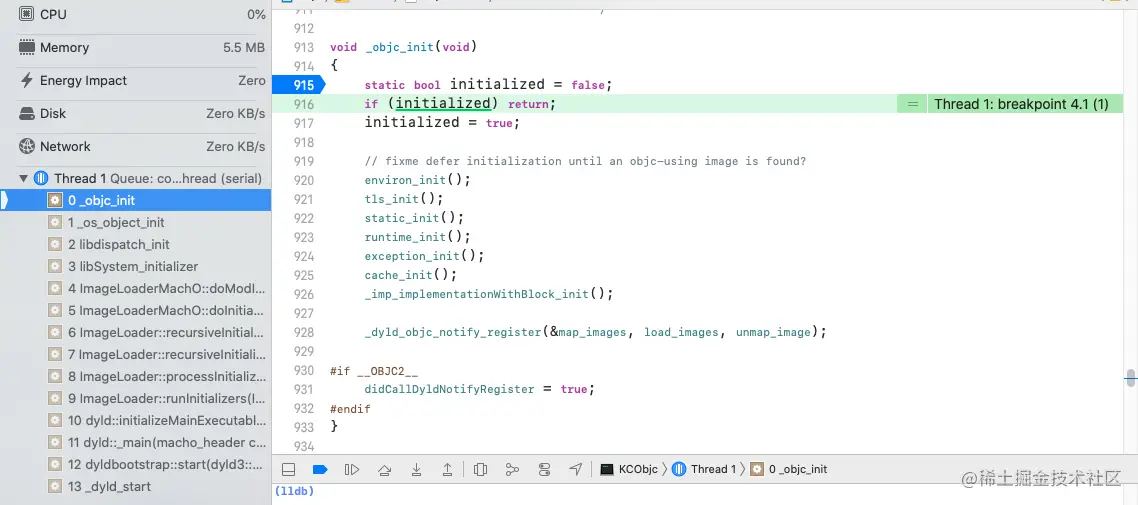The height and width of the screenshot is (505, 1138).
Task: Select stack frame 12 dyldbootstrap::start
Action: click(136, 464)
